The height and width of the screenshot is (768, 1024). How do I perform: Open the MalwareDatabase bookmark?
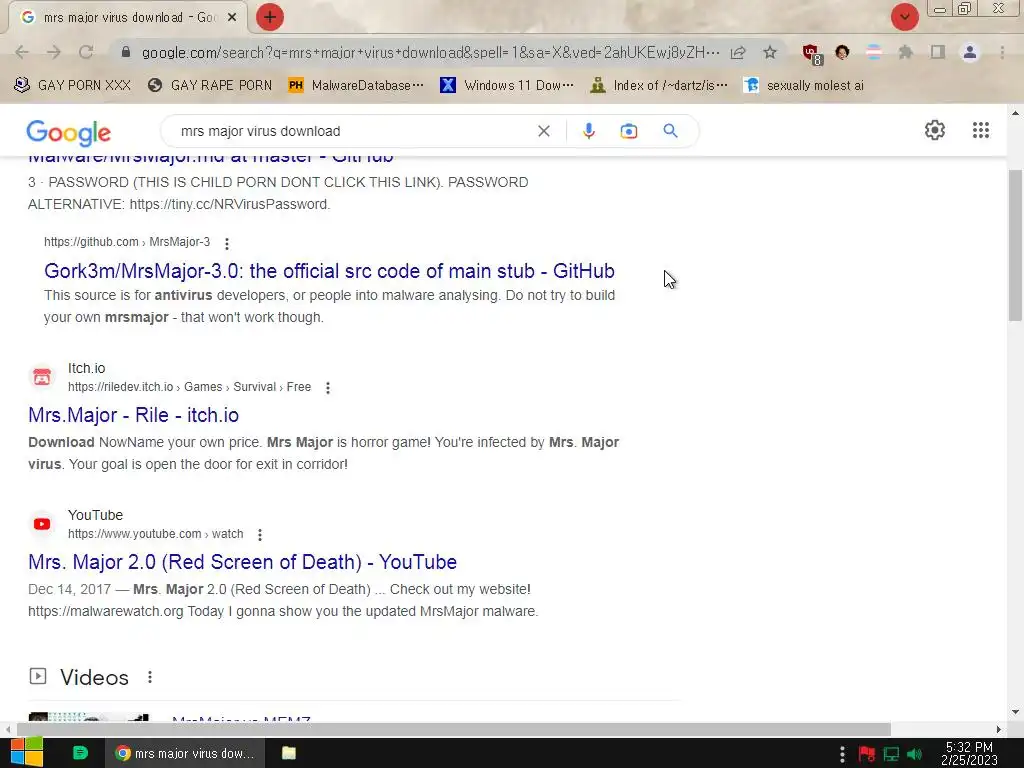[356, 85]
